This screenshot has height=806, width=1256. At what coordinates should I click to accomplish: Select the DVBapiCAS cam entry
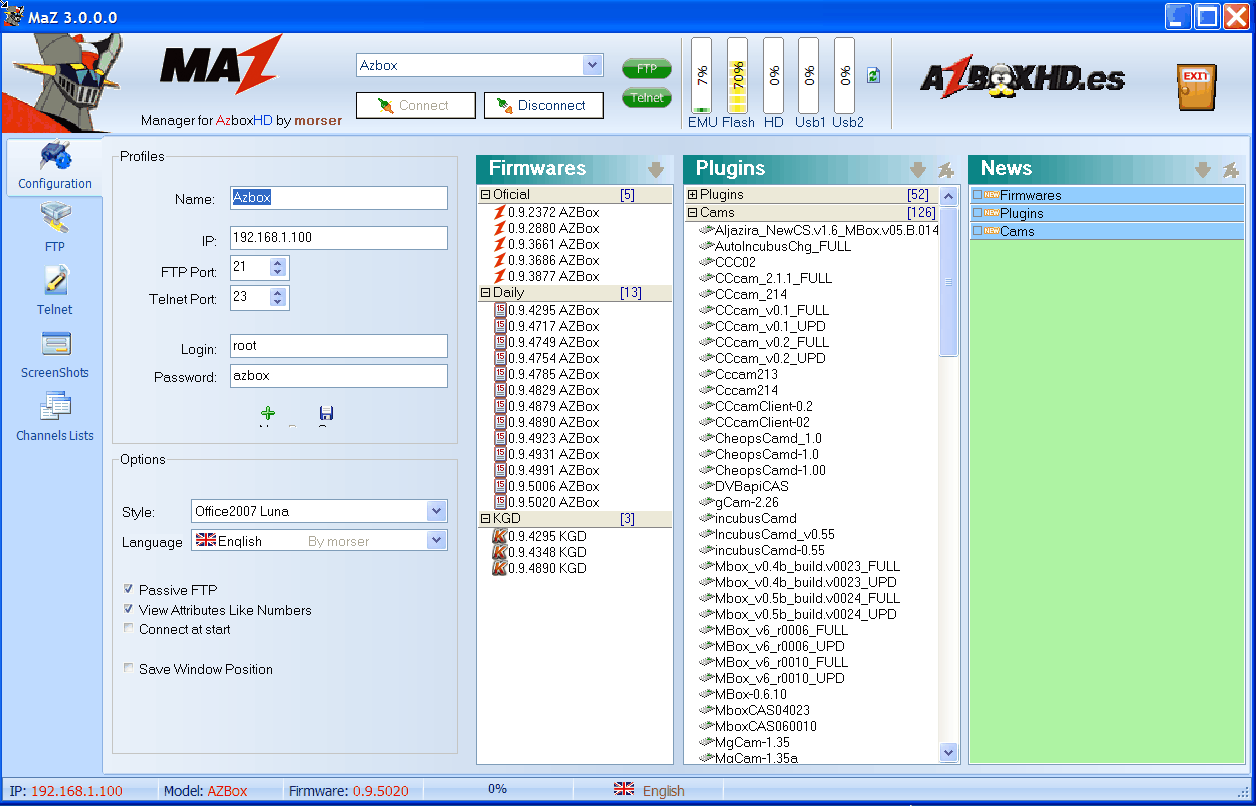pos(743,486)
